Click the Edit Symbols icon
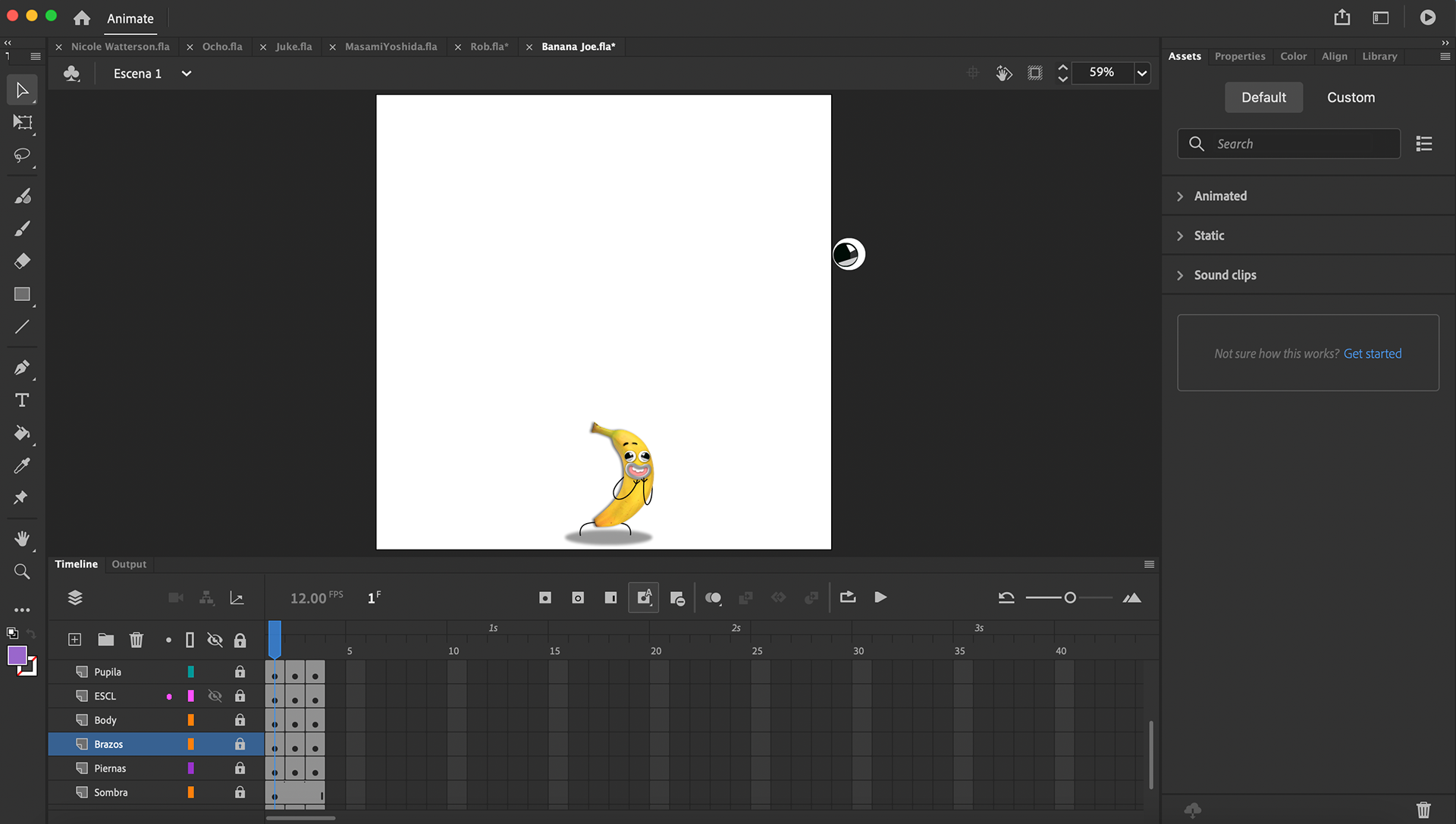The image size is (1456, 824). (71, 74)
